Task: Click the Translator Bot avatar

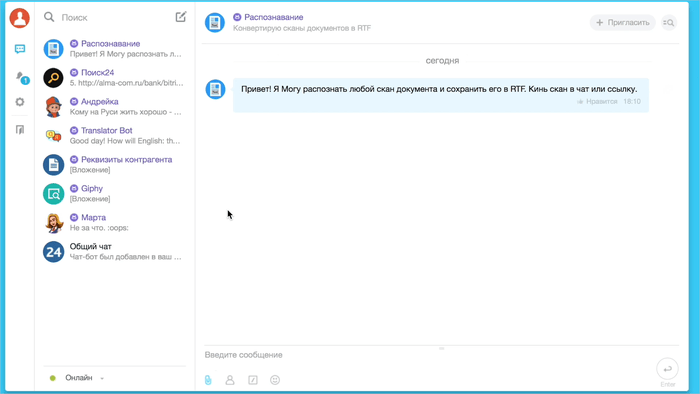Action: tap(53, 136)
